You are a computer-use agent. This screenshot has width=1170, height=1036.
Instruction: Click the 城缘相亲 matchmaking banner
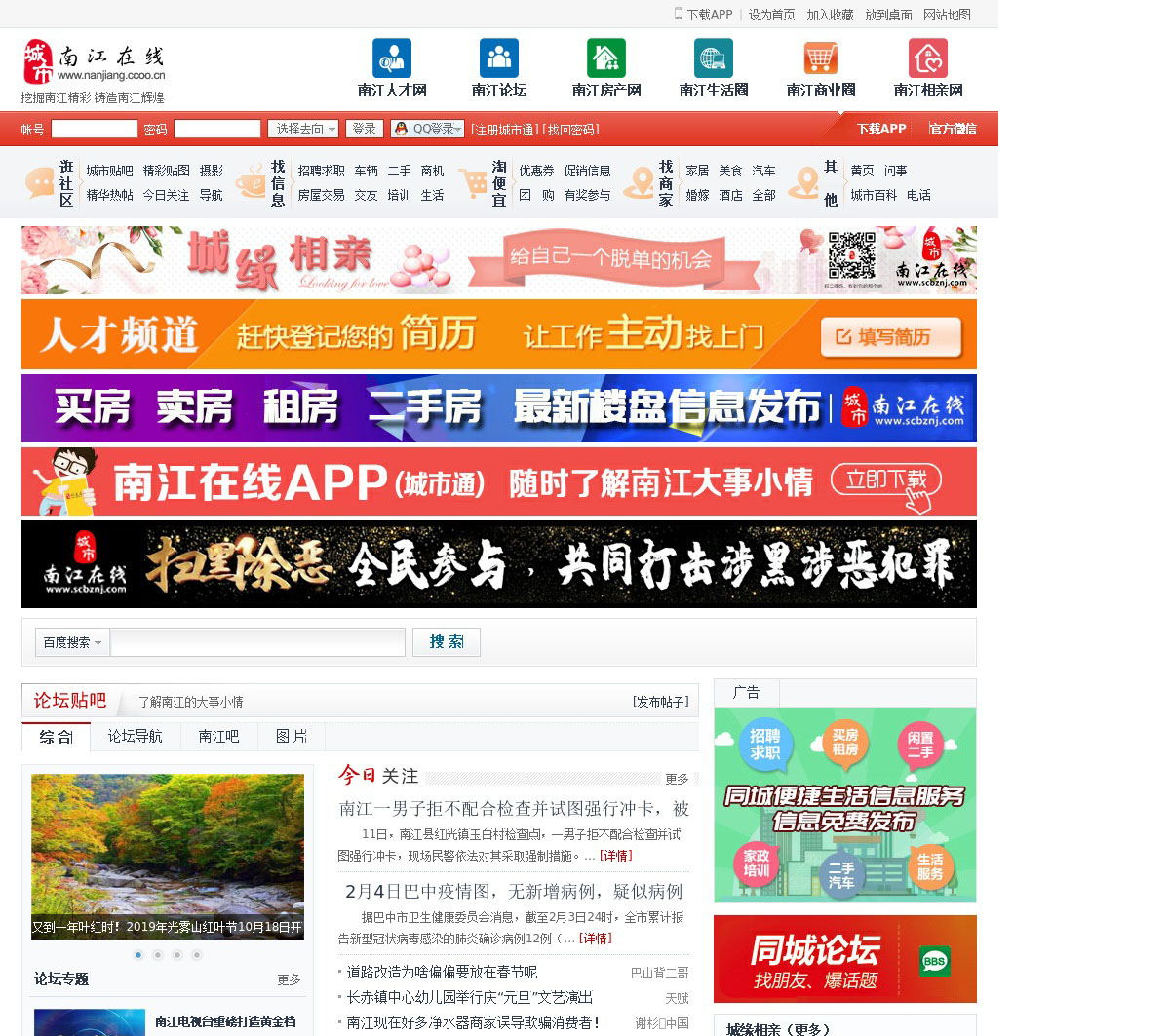[x=499, y=260]
